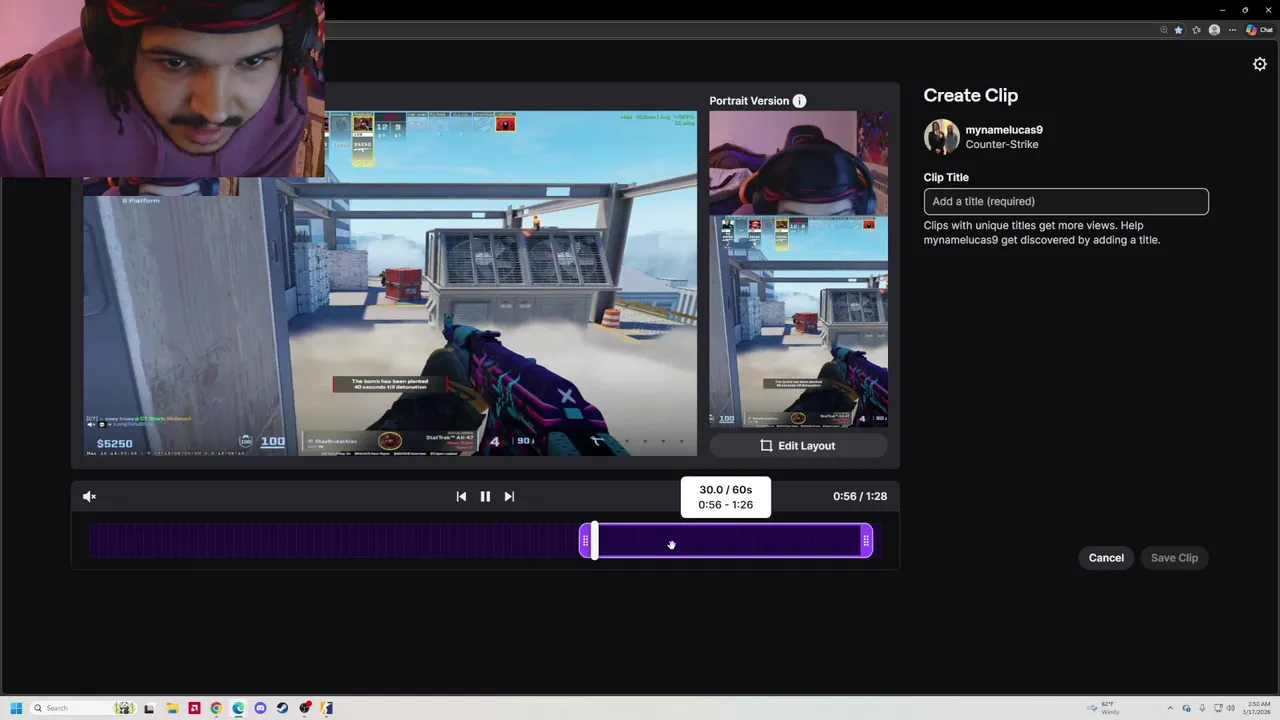Jump to previous frame in clip player

click(461, 496)
